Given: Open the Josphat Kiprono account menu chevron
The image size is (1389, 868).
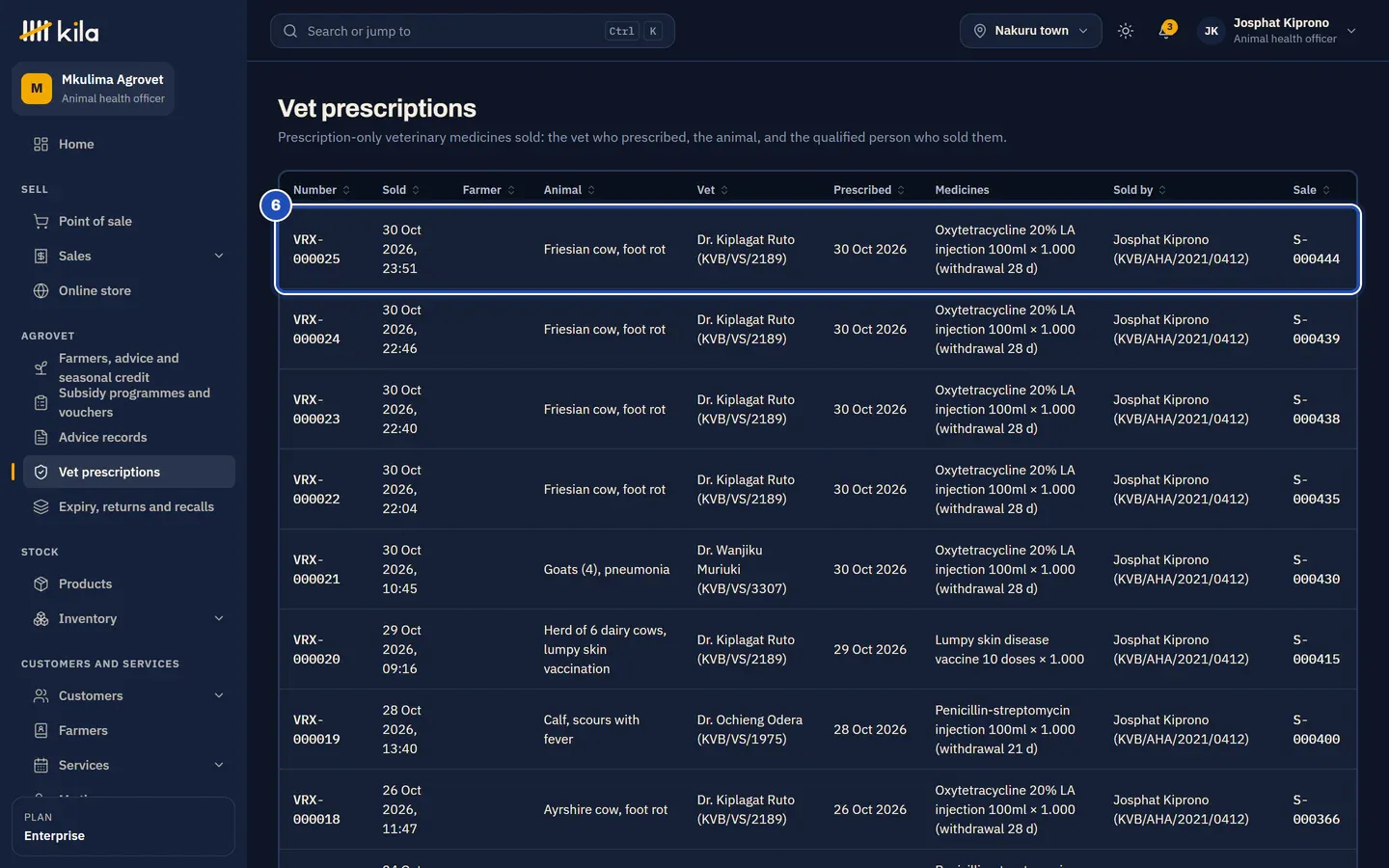Looking at the screenshot, I should [1351, 31].
